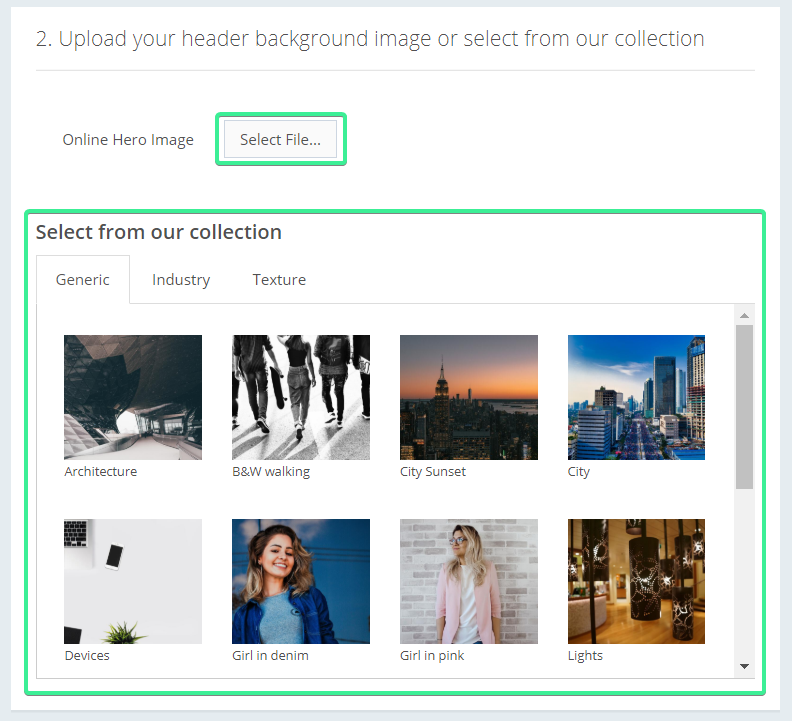Pick the City skyline thumbnail image
This screenshot has height=721, width=792.
point(636,398)
